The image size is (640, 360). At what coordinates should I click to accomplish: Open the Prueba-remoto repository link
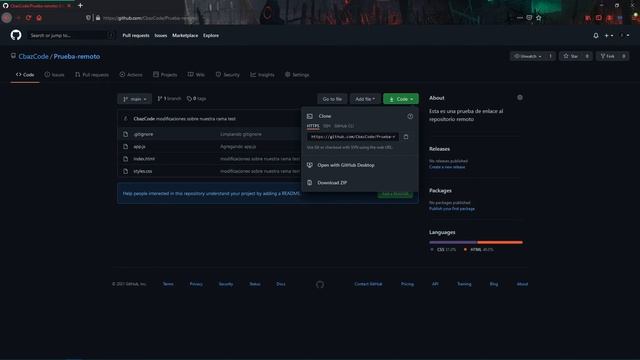coord(77,56)
